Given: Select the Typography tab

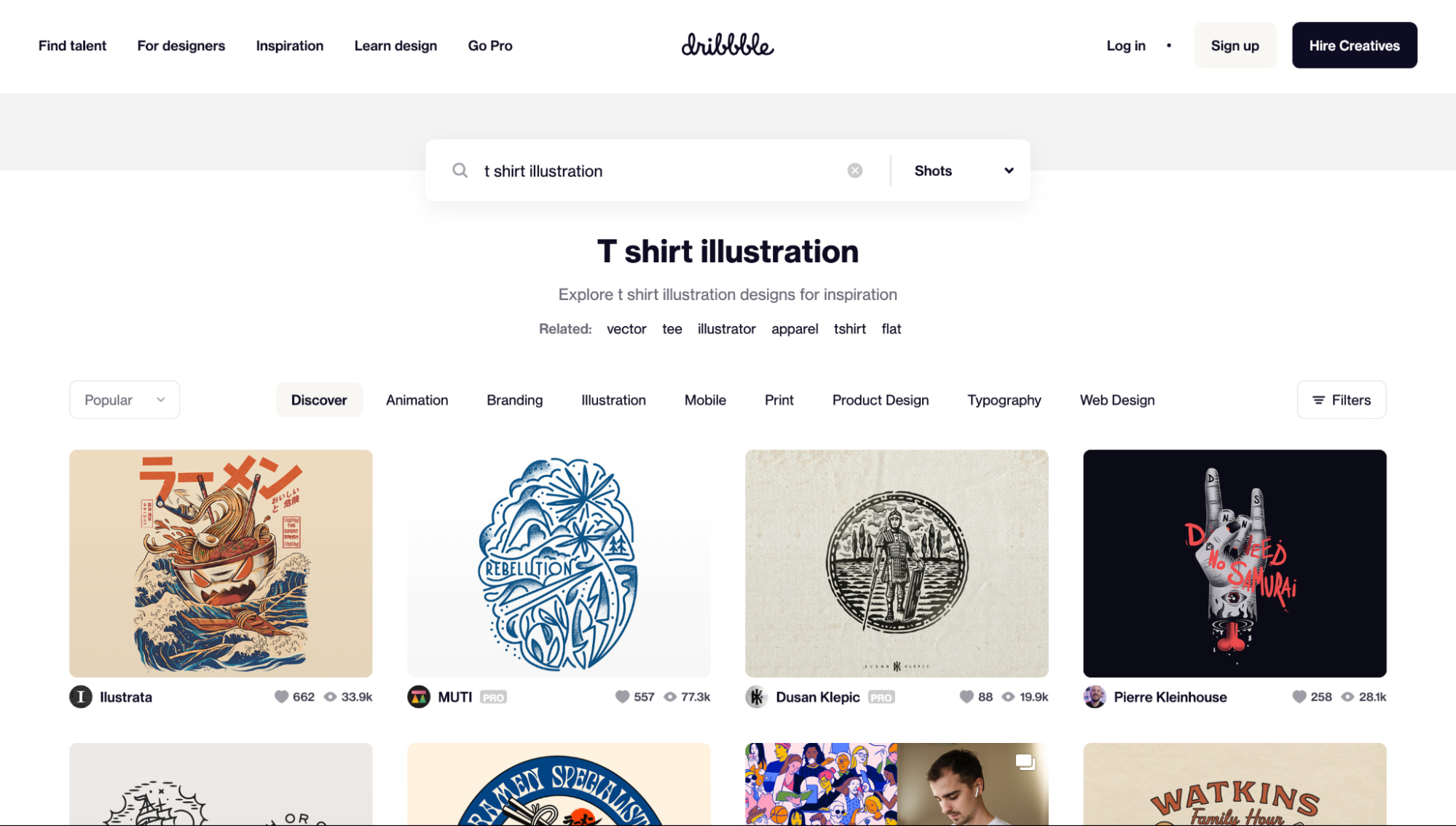Looking at the screenshot, I should (x=1004, y=399).
